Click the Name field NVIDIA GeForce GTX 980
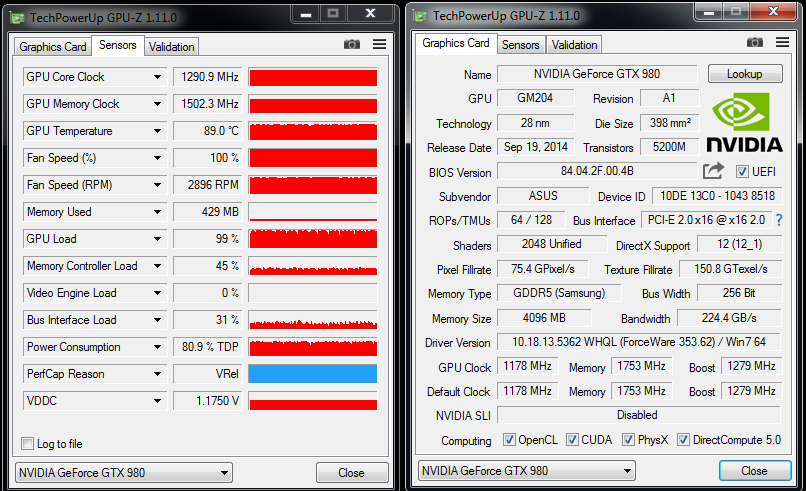 pos(597,74)
